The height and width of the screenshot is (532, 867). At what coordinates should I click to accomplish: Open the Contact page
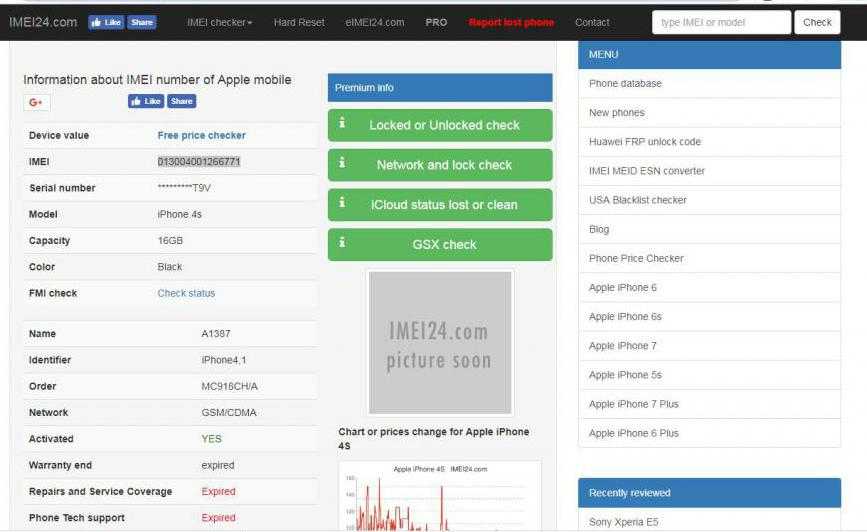coord(592,22)
